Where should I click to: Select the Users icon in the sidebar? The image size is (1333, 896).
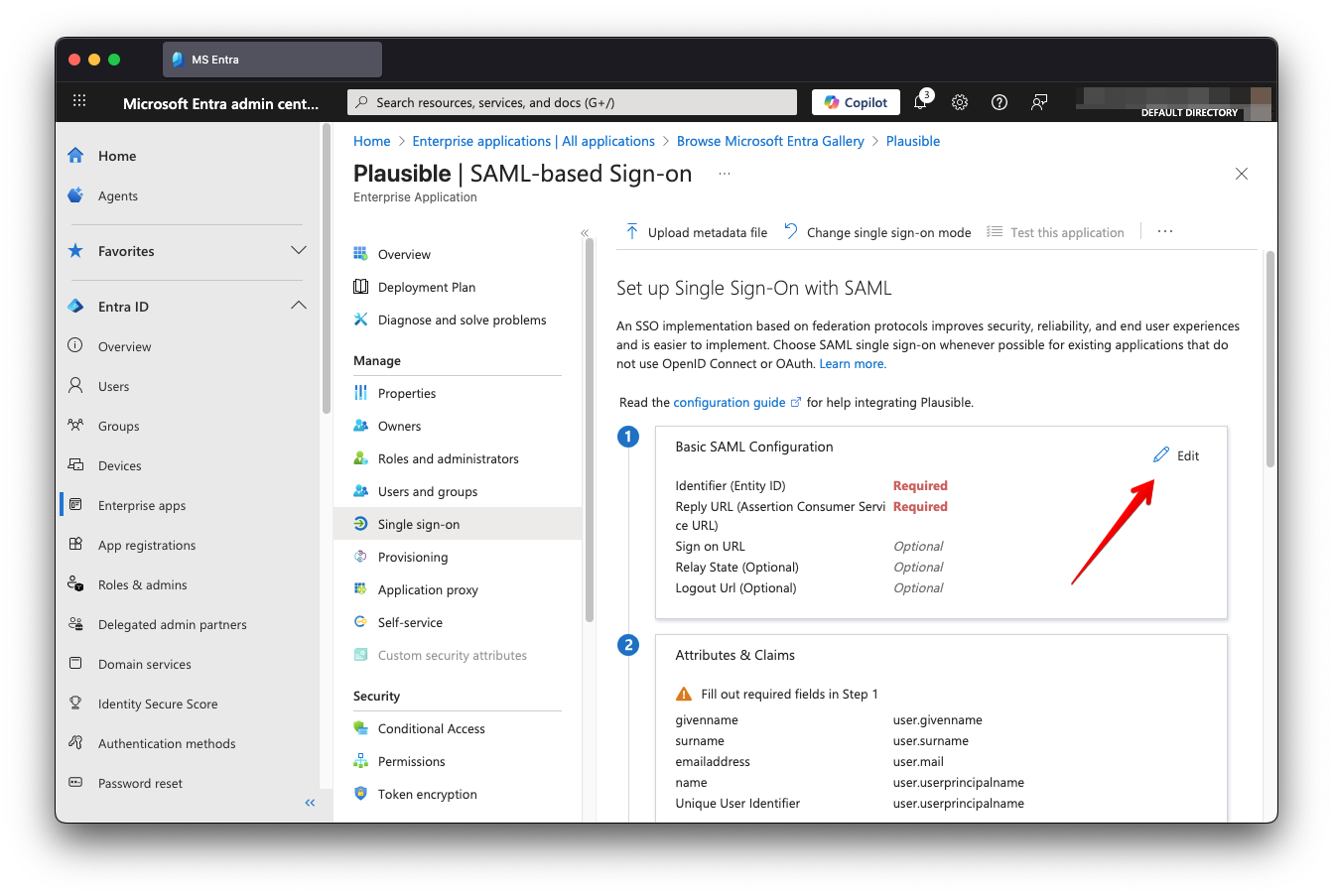(75, 386)
